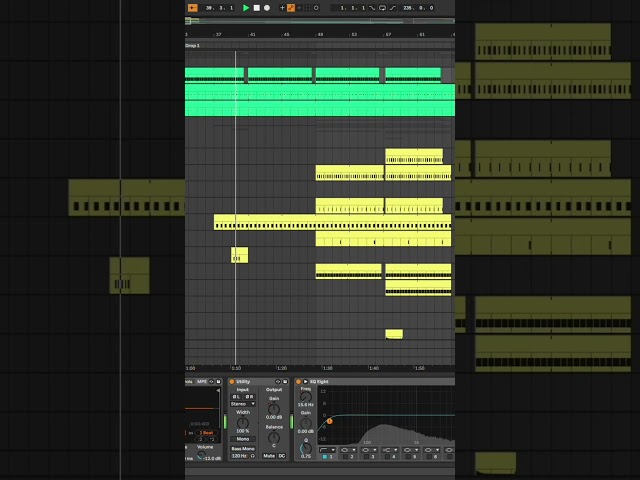Select the Drop 1 locator

193,45
